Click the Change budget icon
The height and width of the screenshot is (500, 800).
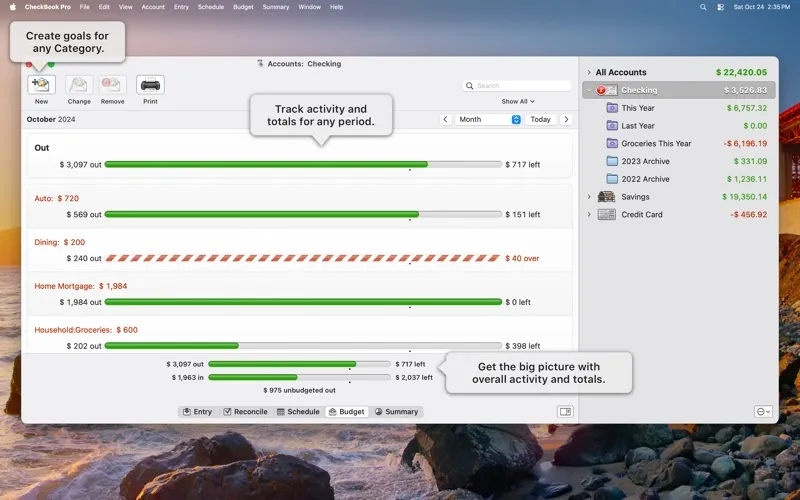[x=79, y=85]
